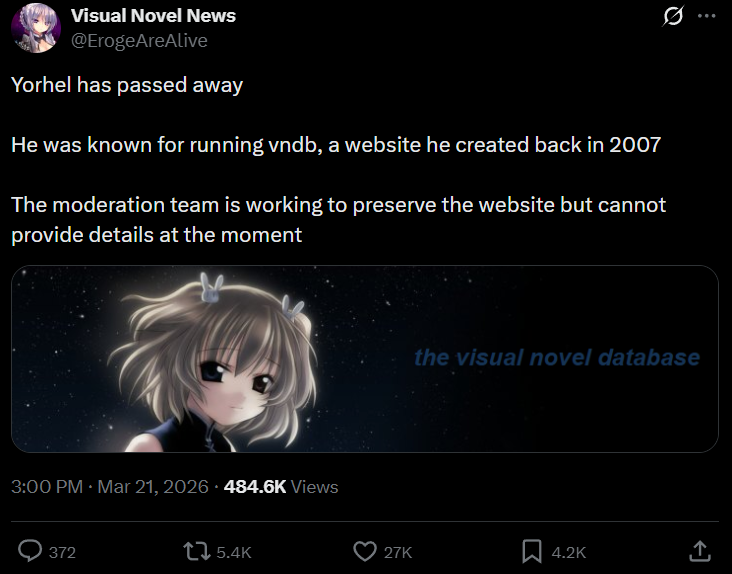This screenshot has width=732, height=574.
Task: Click "the visual novel database" banner text
Action: tap(557, 357)
